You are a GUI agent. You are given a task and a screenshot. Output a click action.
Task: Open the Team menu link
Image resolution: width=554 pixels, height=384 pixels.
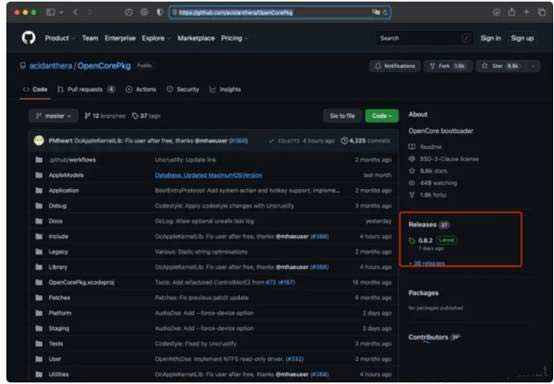tap(90, 38)
